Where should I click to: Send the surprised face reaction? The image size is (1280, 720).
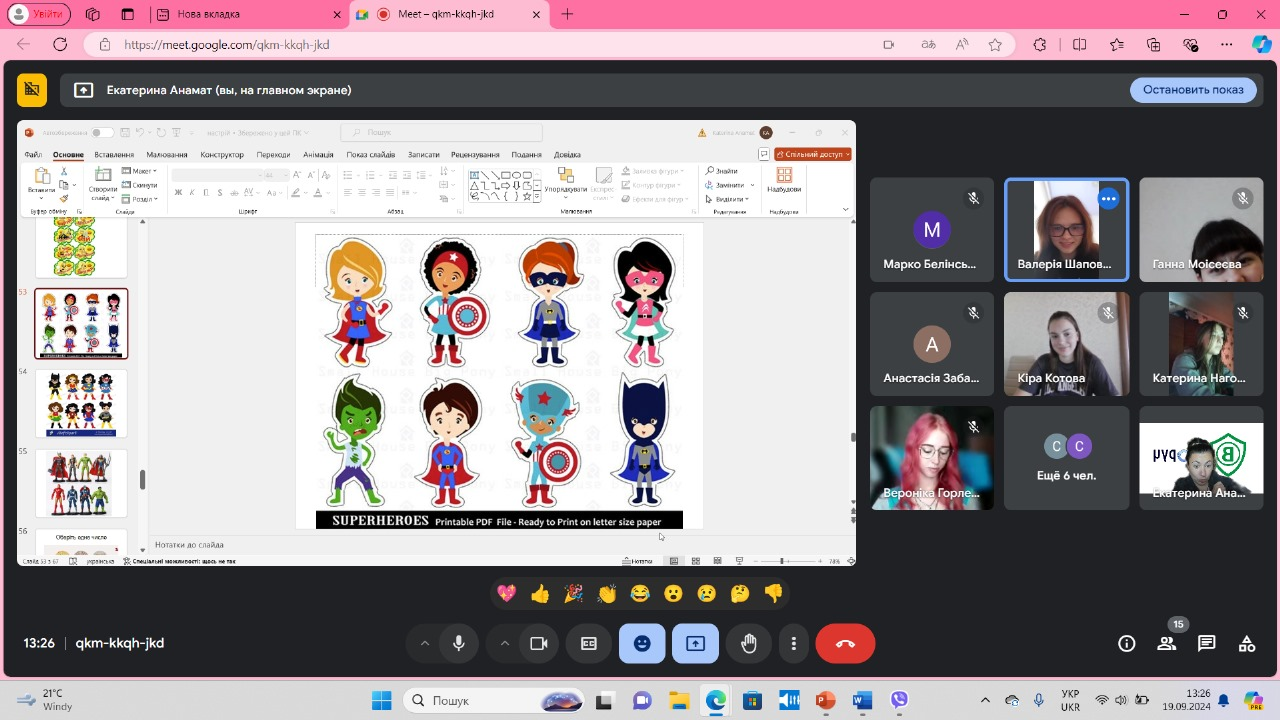click(673, 593)
